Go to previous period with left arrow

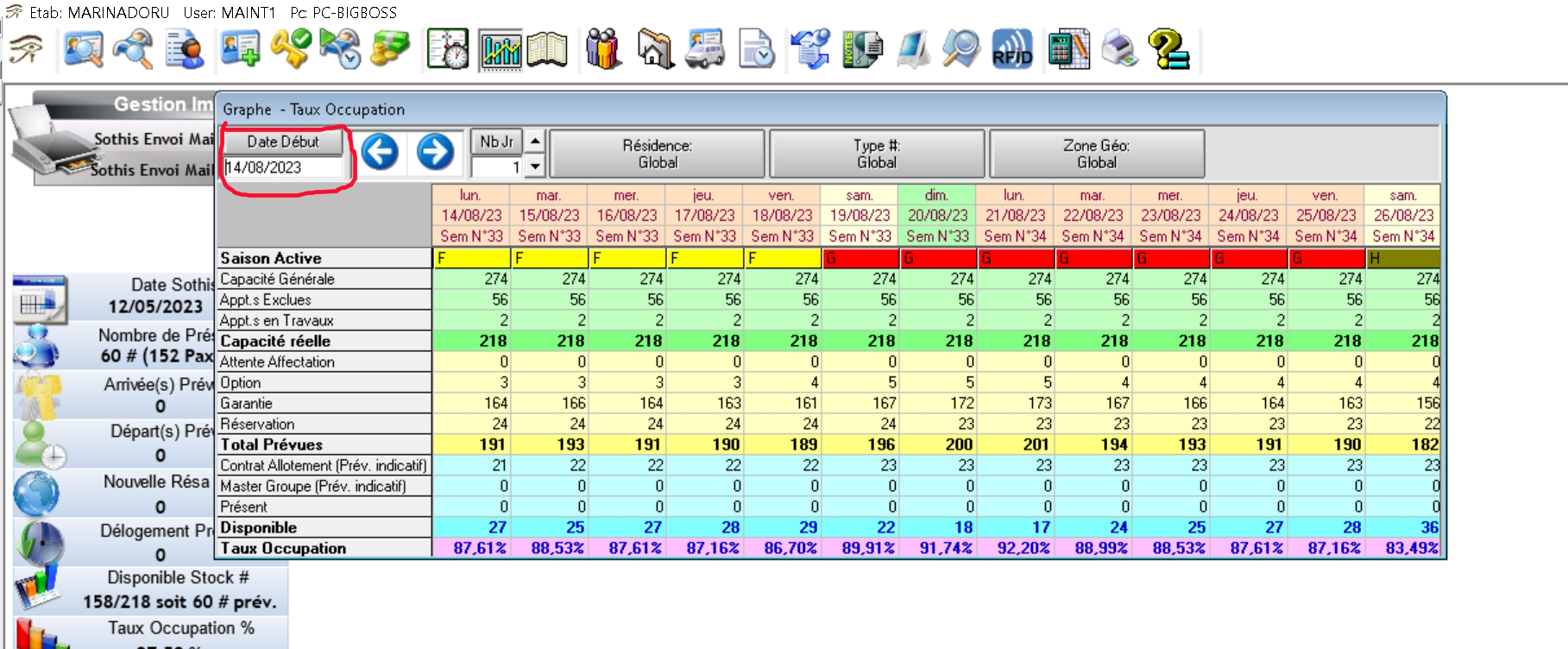click(x=380, y=153)
